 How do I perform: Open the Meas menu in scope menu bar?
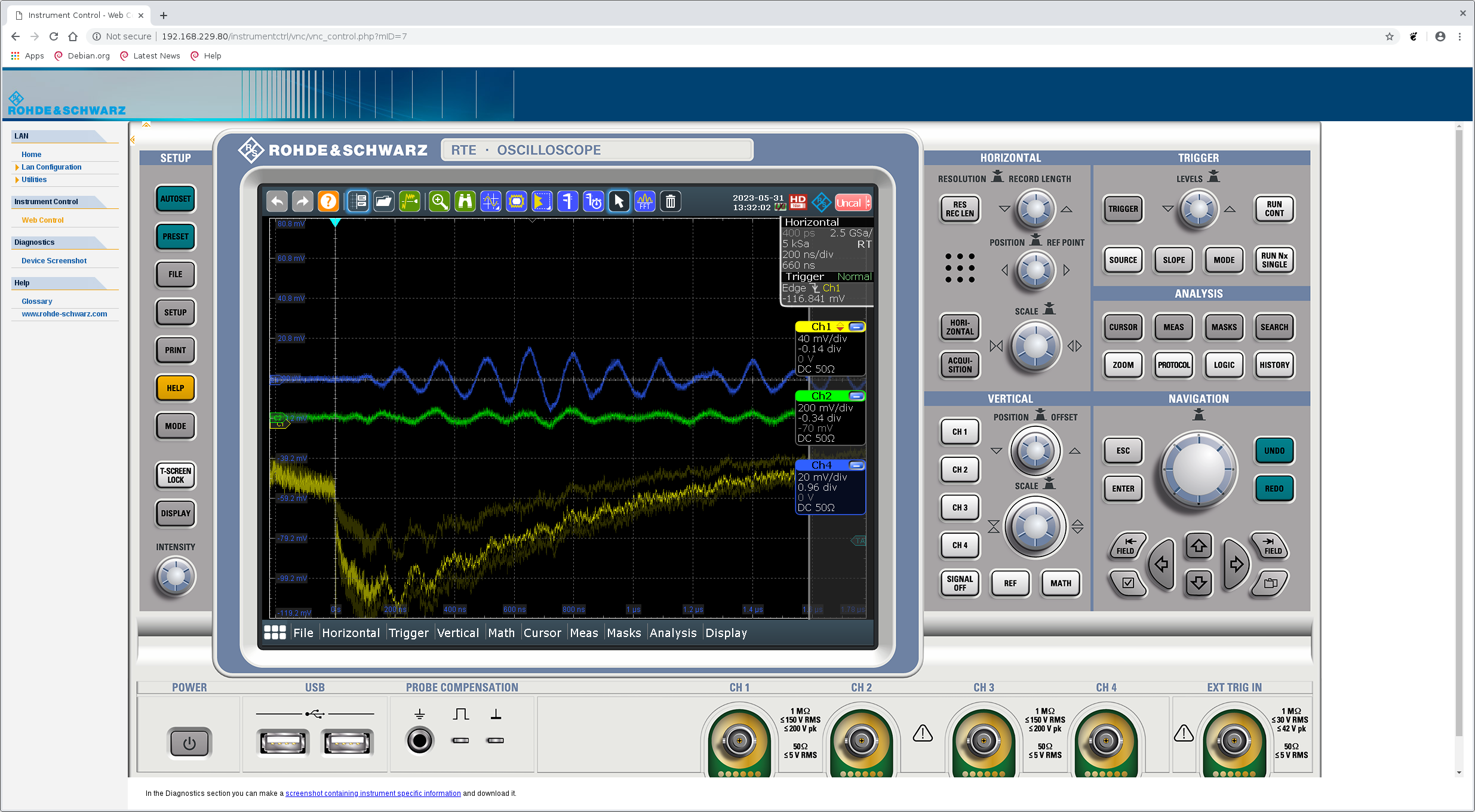[x=583, y=633]
